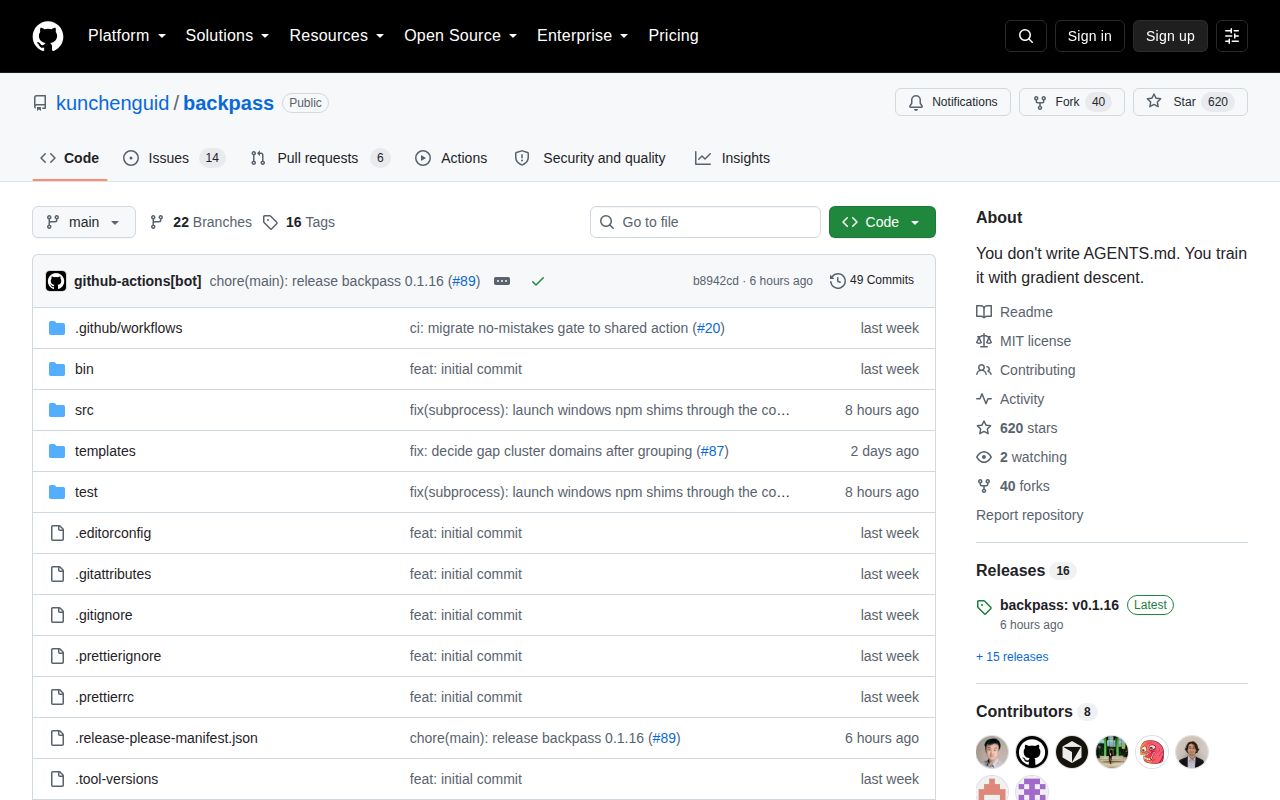Open the Readme link in About
The height and width of the screenshot is (800, 1280).
point(1014,312)
